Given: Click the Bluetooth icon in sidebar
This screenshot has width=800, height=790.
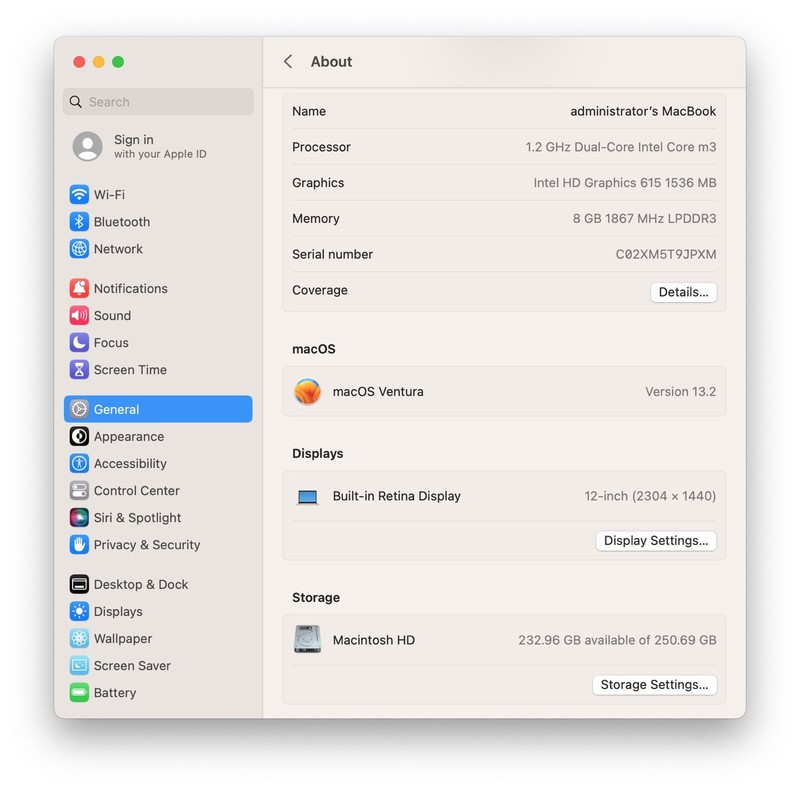Looking at the screenshot, I should (x=79, y=221).
